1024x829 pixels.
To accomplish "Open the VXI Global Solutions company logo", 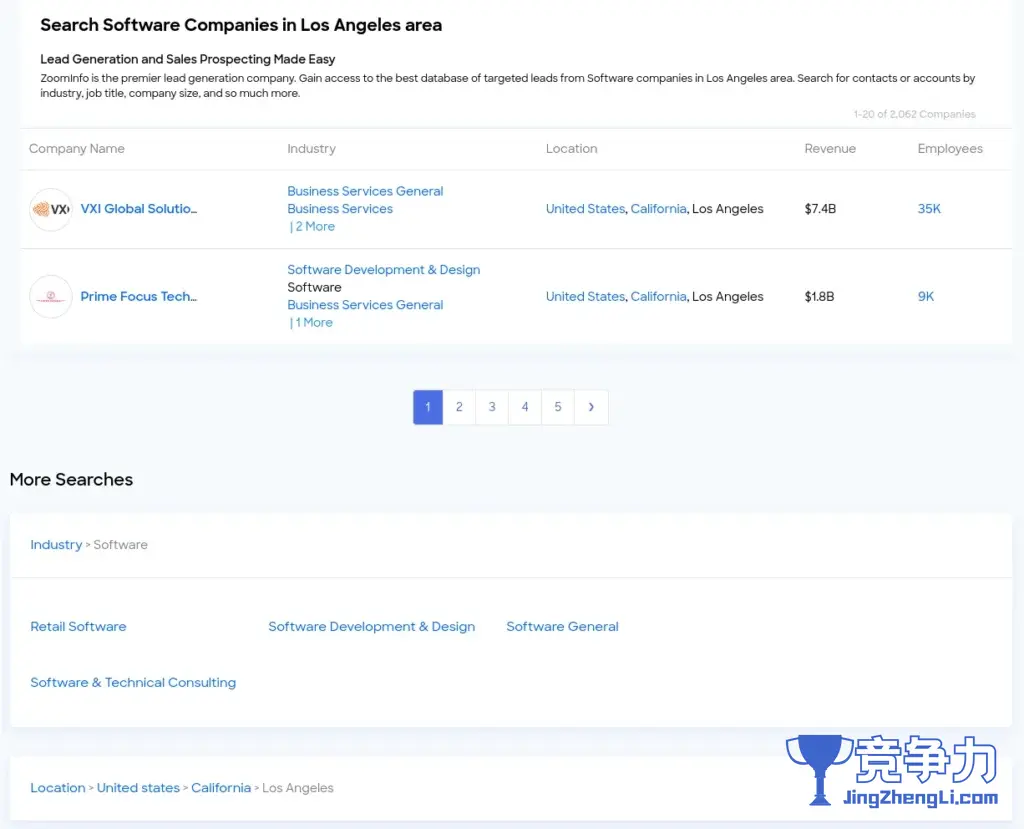I will 51,209.
